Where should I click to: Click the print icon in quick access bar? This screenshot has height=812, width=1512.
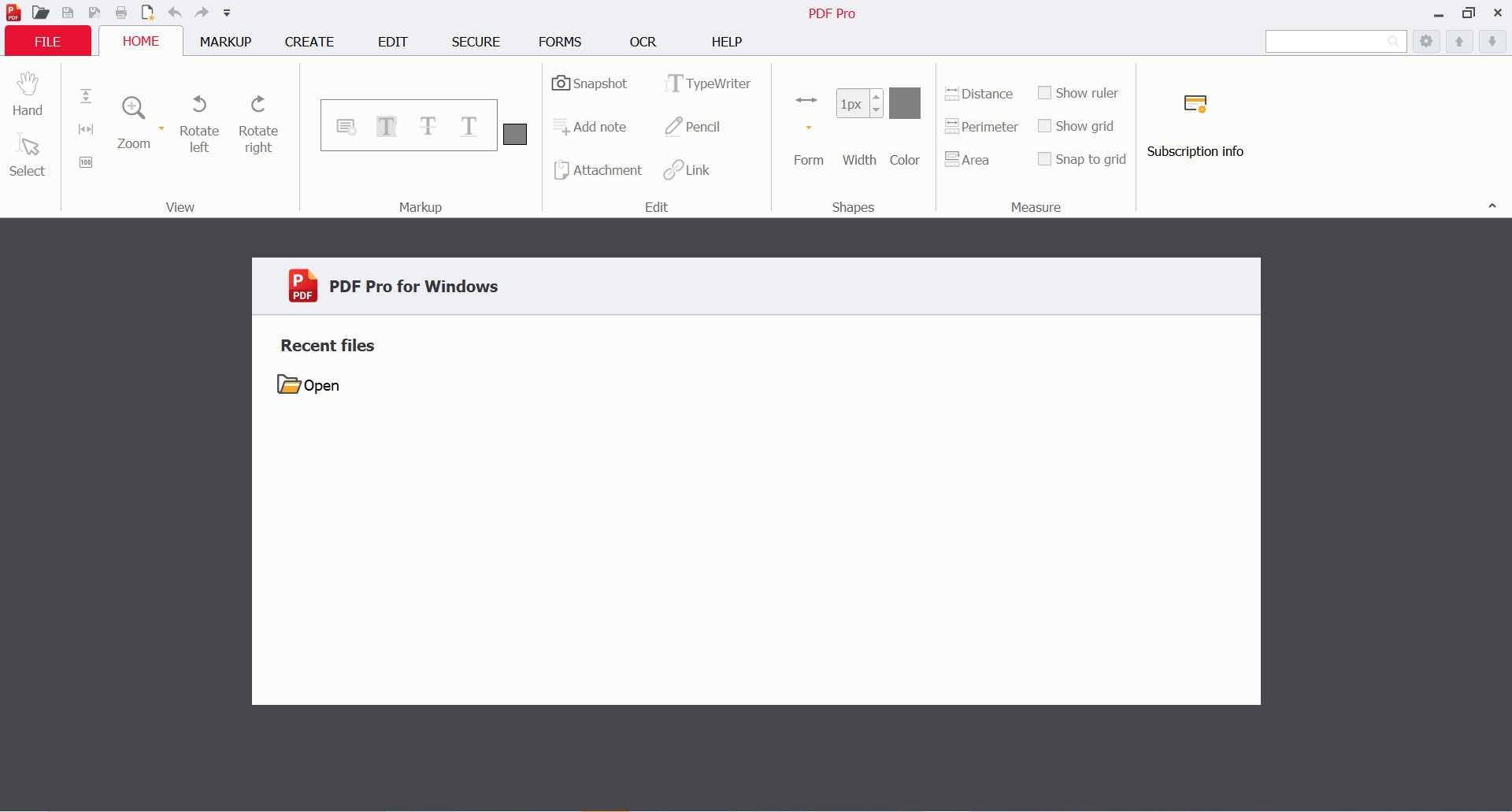click(x=121, y=13)
